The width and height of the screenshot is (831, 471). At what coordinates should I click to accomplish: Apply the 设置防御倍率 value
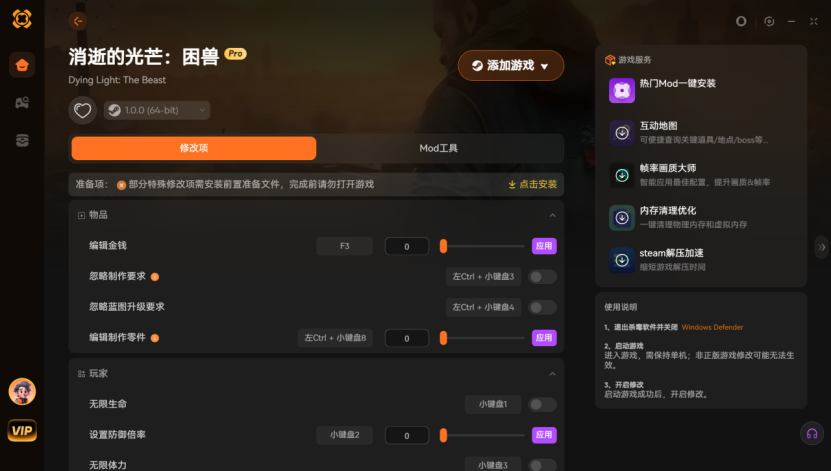(x=544, y=435)
